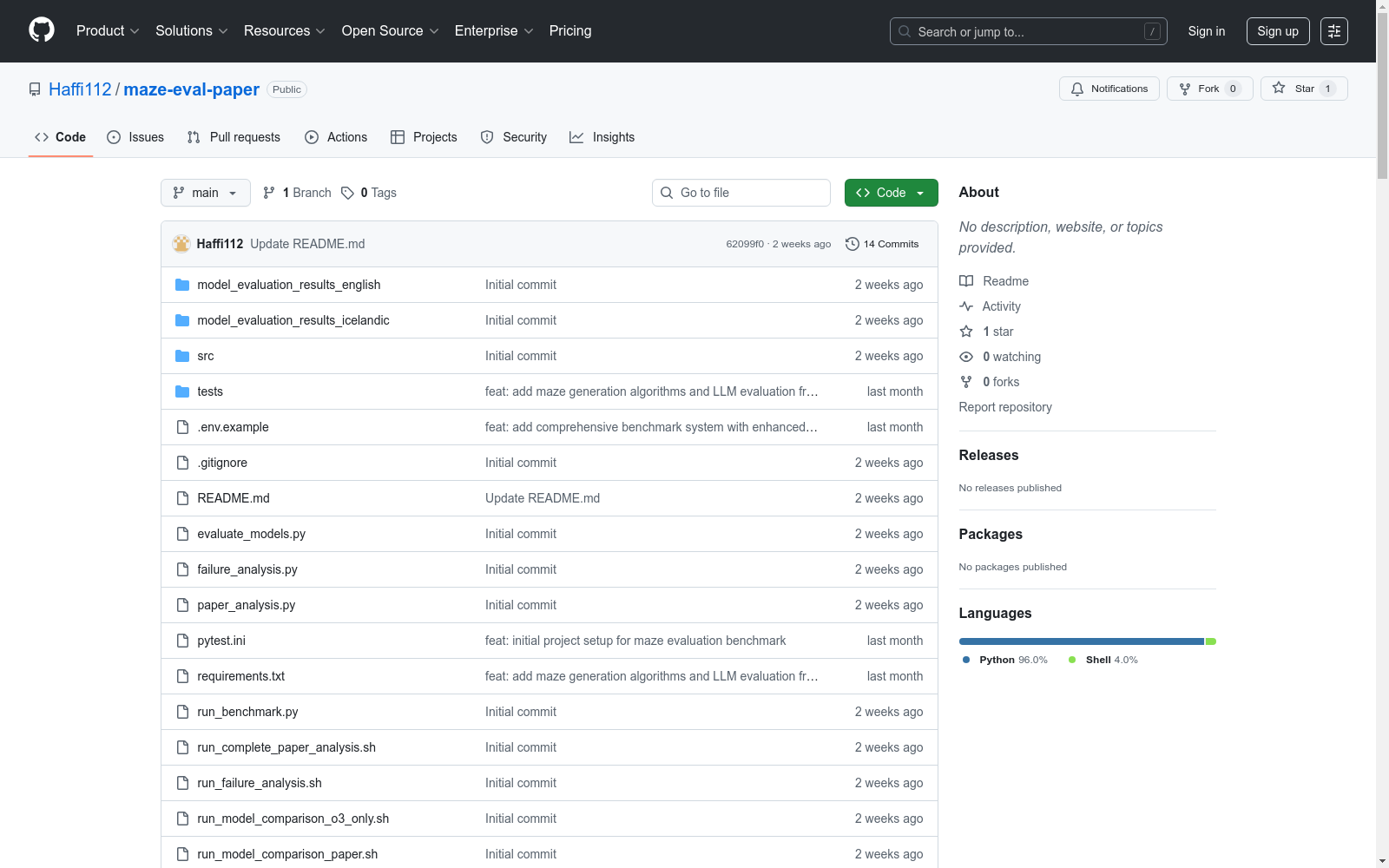The width and height of the screenshot is (1389, 868).
Task: Open the GitHub home logo
Action: (x=42, y=30)
